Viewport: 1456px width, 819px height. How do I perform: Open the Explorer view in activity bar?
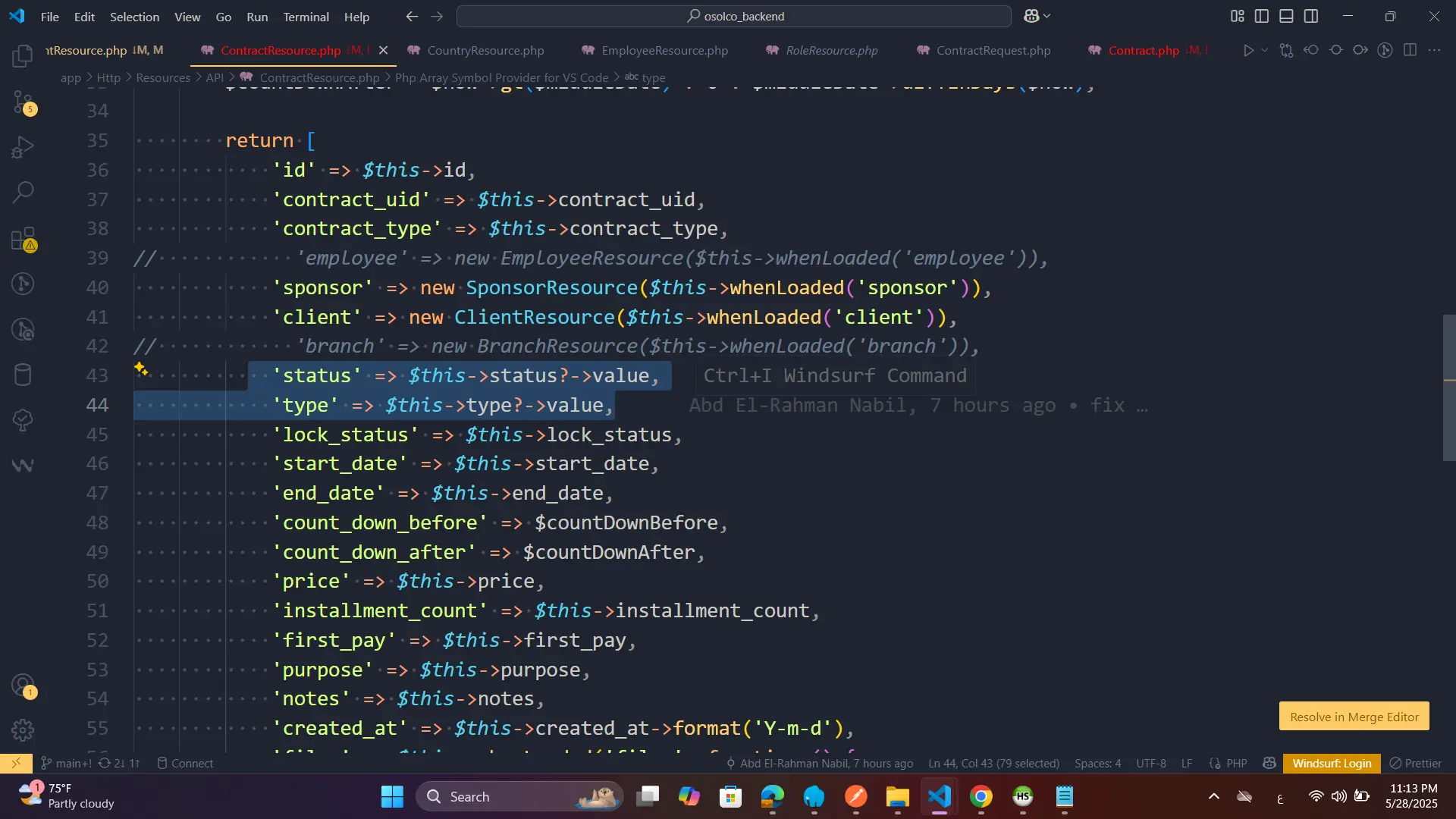[23, 55]
